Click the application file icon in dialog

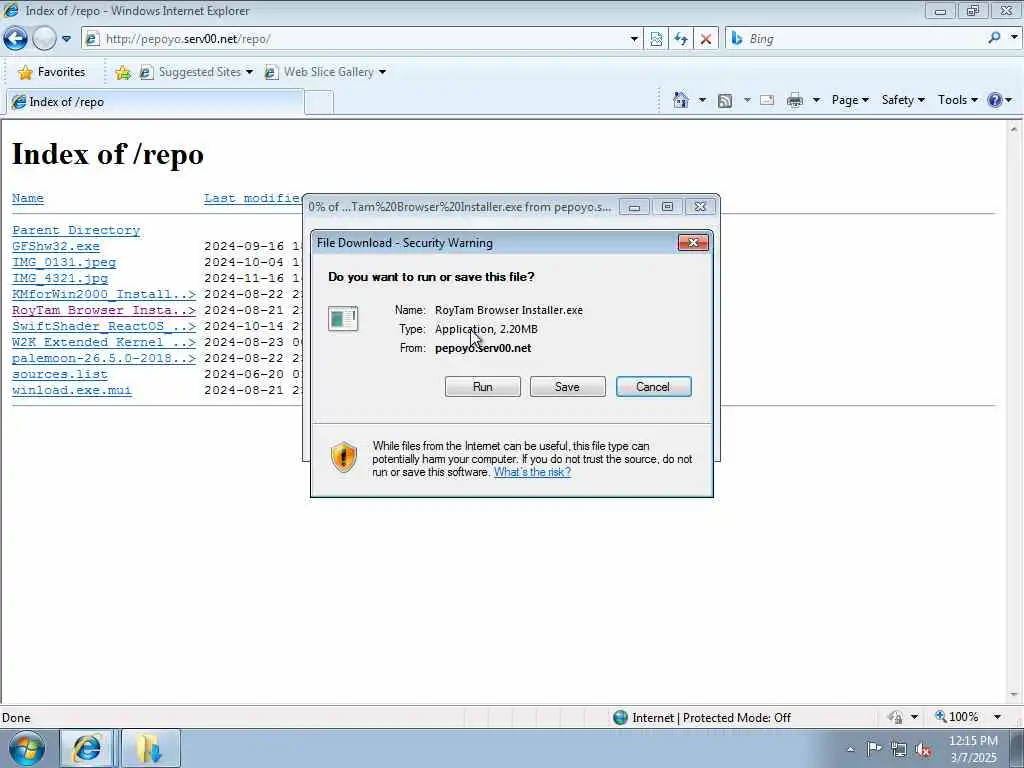(x=343, y=319)
